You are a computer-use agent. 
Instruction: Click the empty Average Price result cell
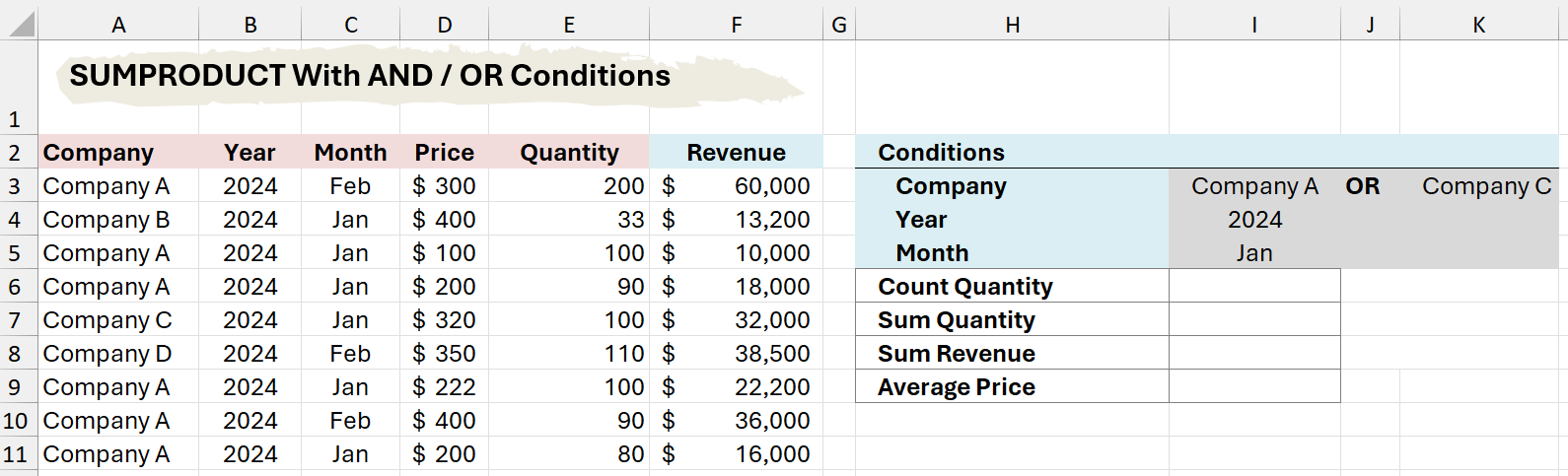(1253, 387)
